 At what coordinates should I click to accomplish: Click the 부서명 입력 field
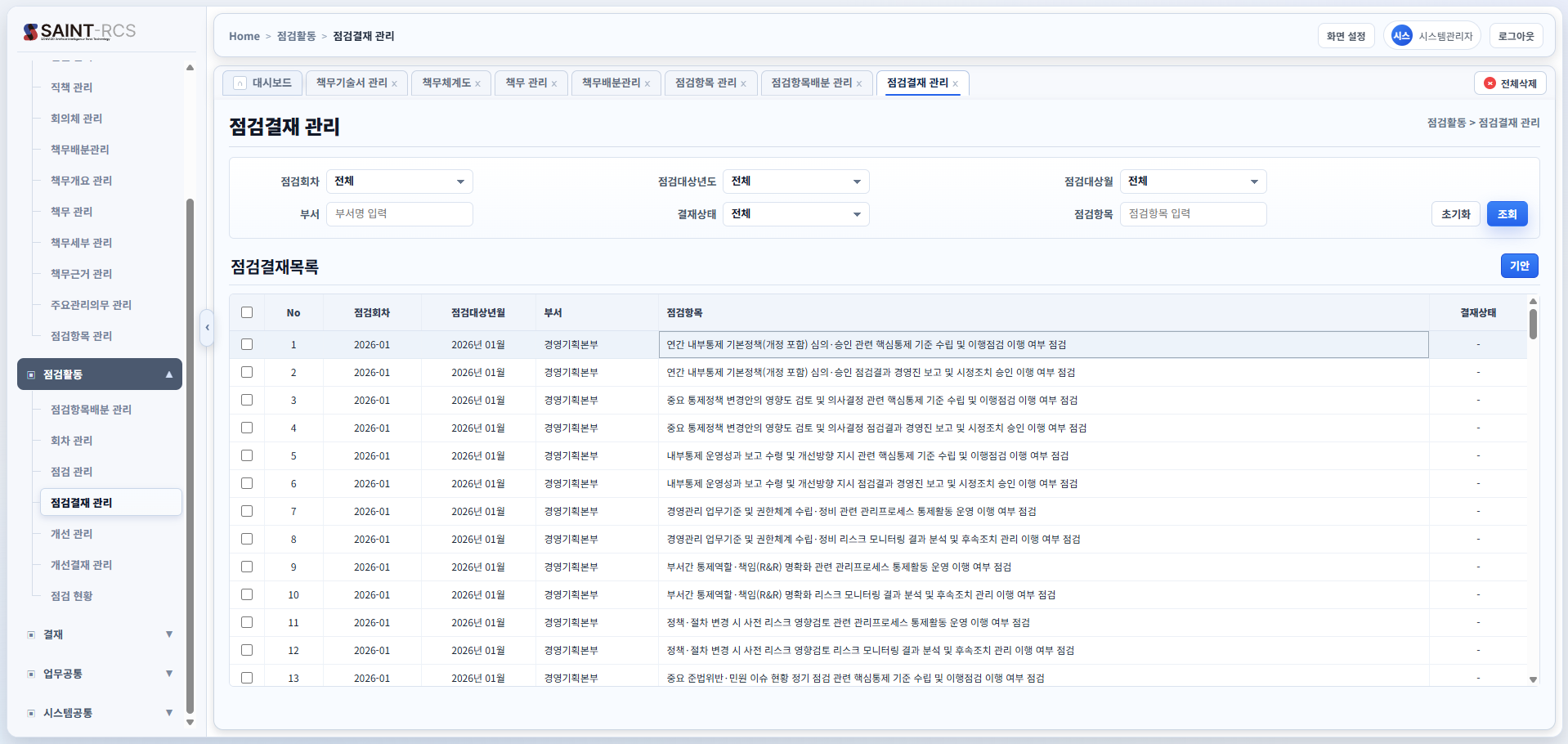pos(399,214)
